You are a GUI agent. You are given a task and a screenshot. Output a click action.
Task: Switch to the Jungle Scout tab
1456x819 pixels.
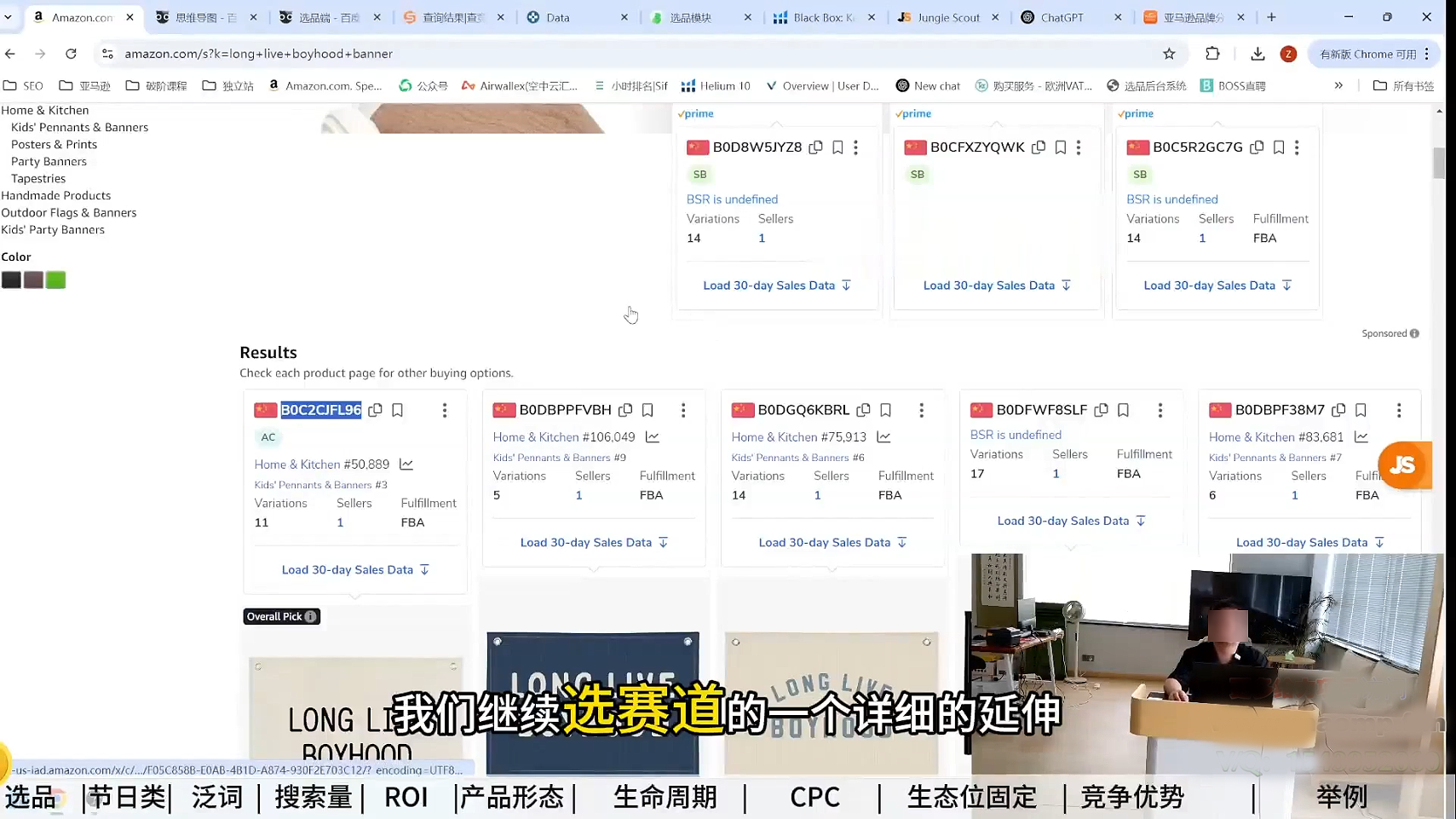tap(947, 17)
